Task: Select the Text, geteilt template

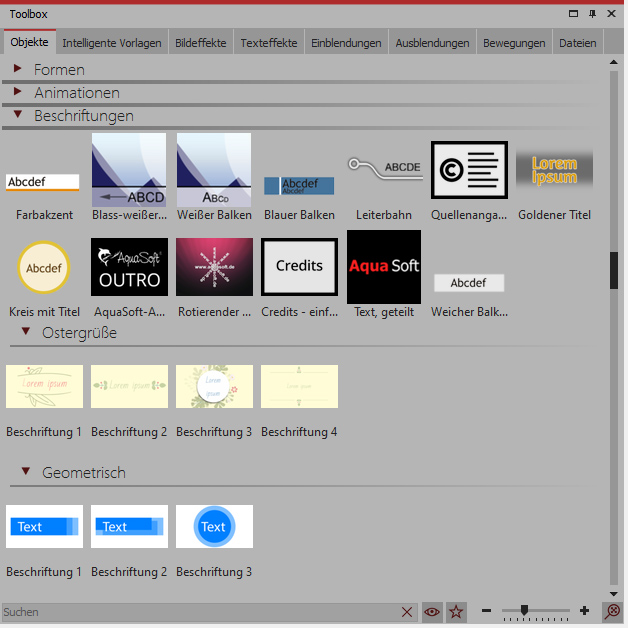Action: coord(384,267)
